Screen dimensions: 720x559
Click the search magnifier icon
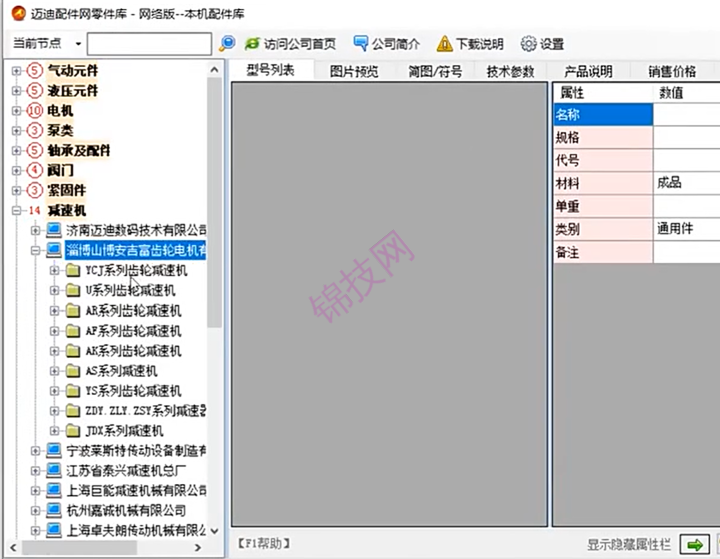(x=227, y=44)
